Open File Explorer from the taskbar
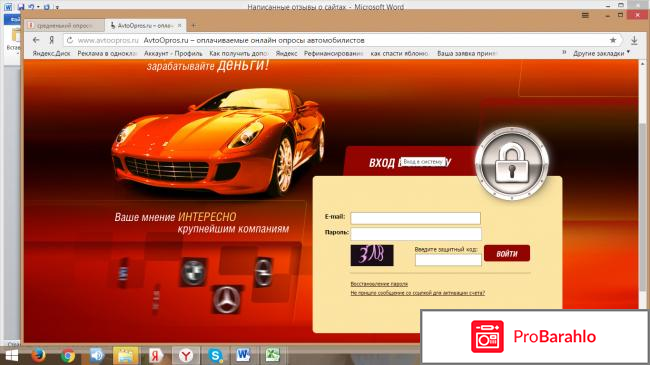This screenshot has height=365, width=650. coord(126,356)
